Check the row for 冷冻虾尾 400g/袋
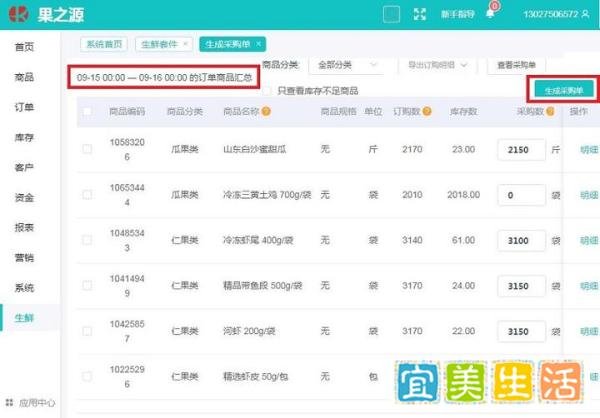The image size is (600, 418). [x=87, y=240]
